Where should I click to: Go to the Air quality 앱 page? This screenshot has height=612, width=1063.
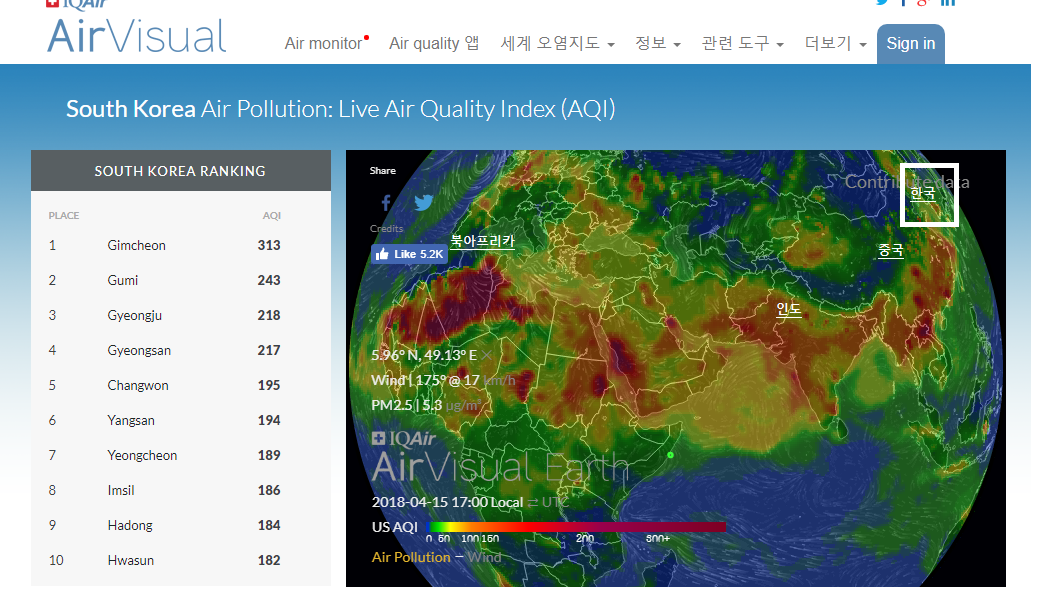(x=434, y=44)
